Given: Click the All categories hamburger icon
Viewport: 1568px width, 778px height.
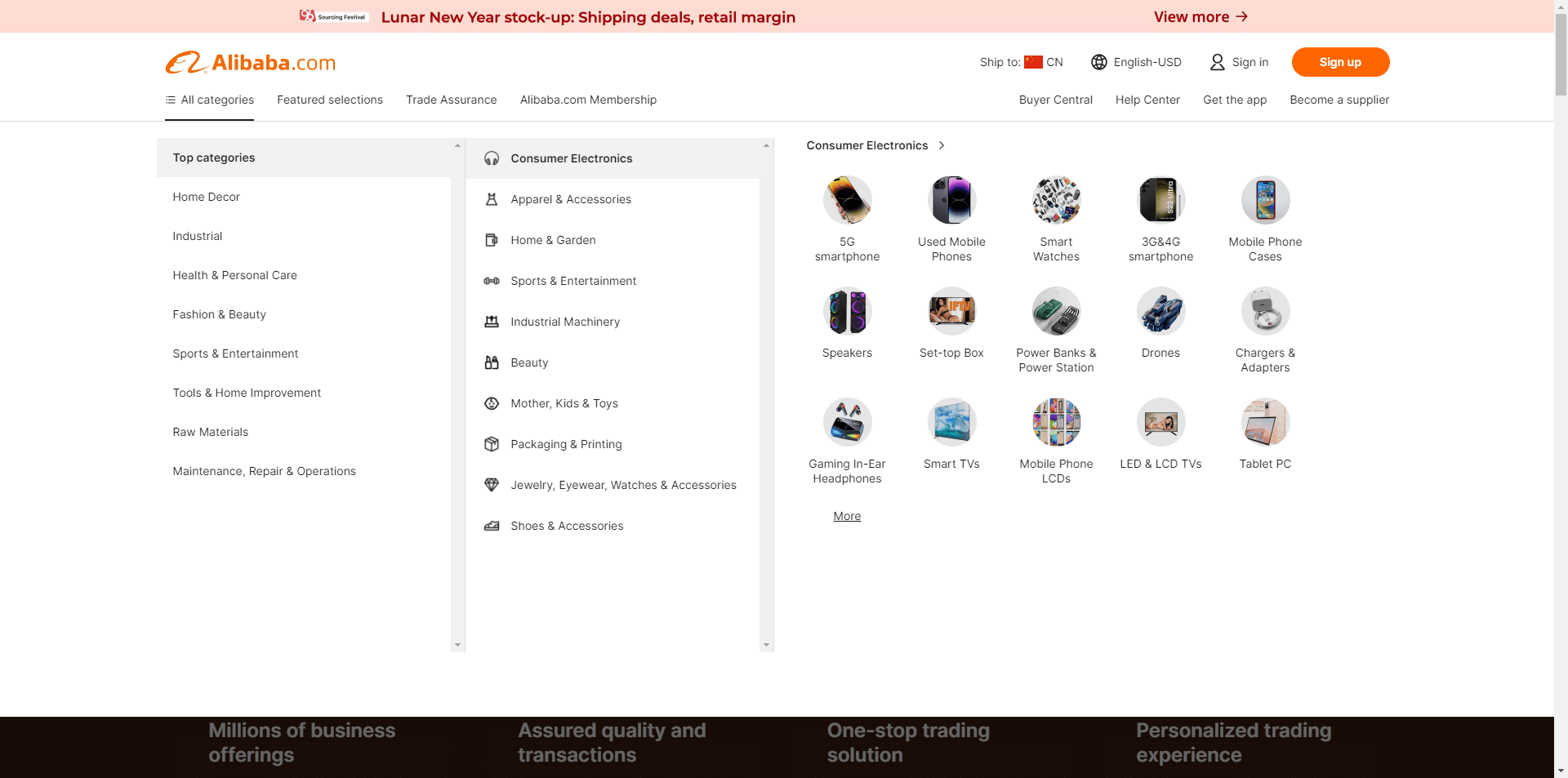Looking at the screenshot, I should point(170,100).
